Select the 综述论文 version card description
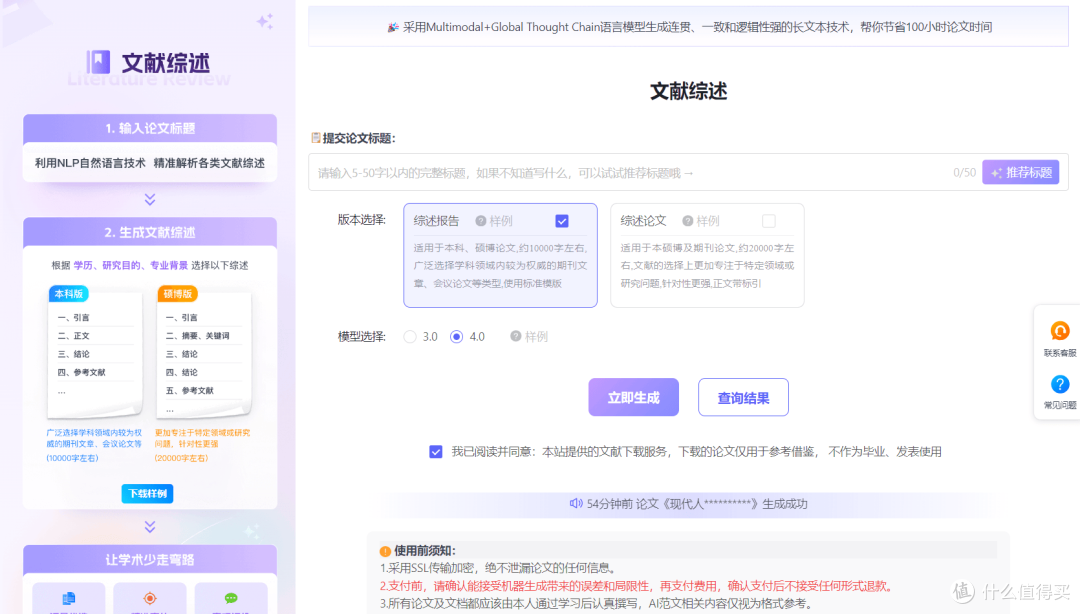The image size is (1080, 614). 707,265
